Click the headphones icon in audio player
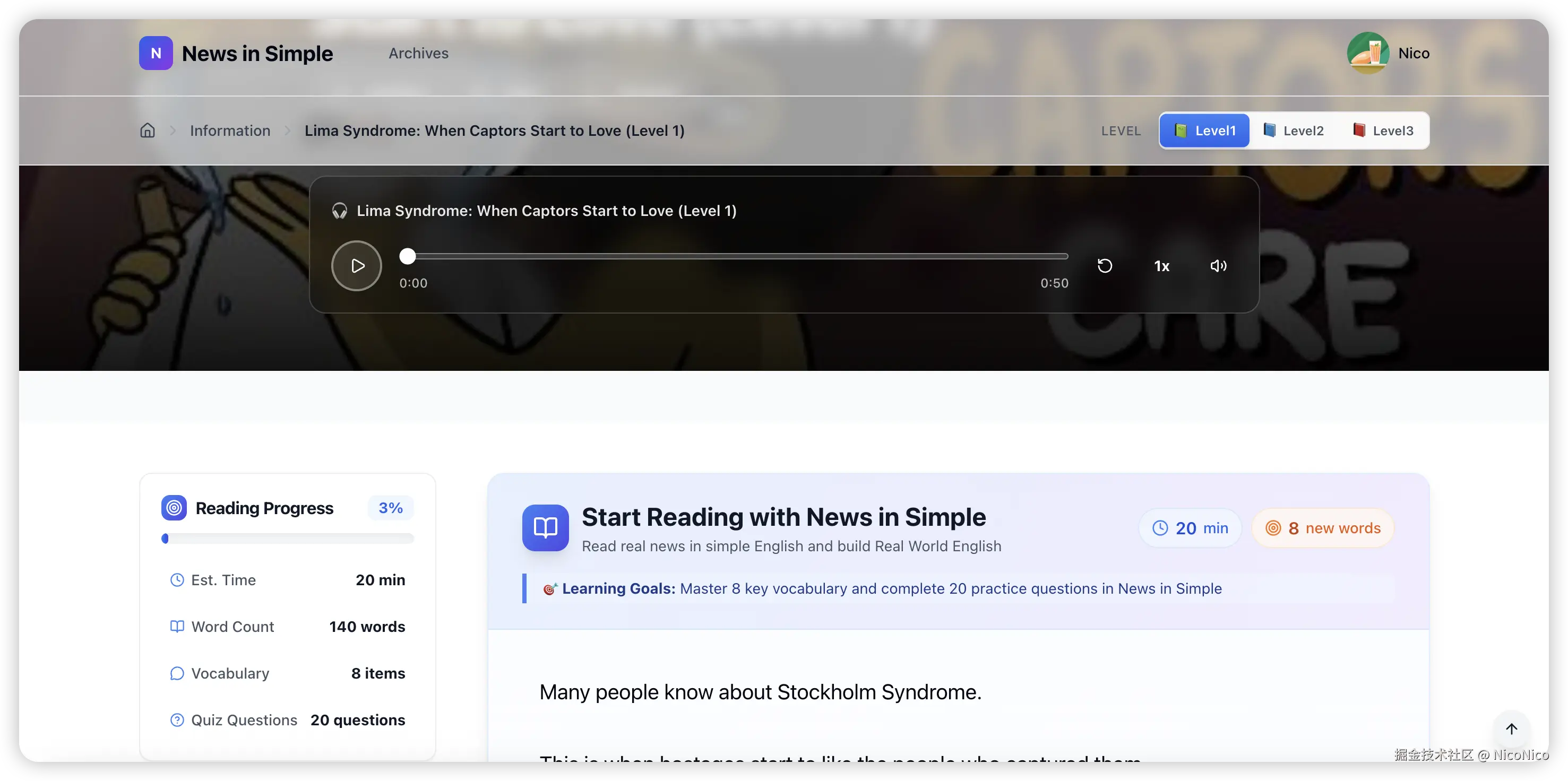Image resolution: width=1568 pixels, height=781 pixels. pos(340,211)
